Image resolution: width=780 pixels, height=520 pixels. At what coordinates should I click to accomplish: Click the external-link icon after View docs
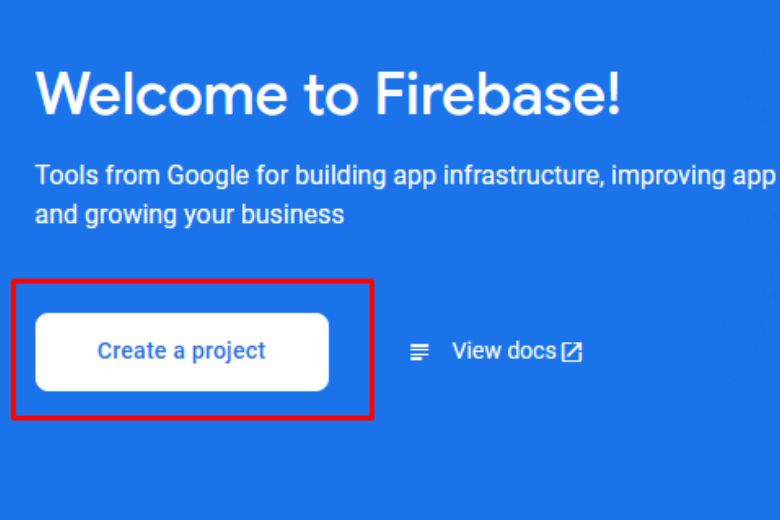tap(571, 352)
